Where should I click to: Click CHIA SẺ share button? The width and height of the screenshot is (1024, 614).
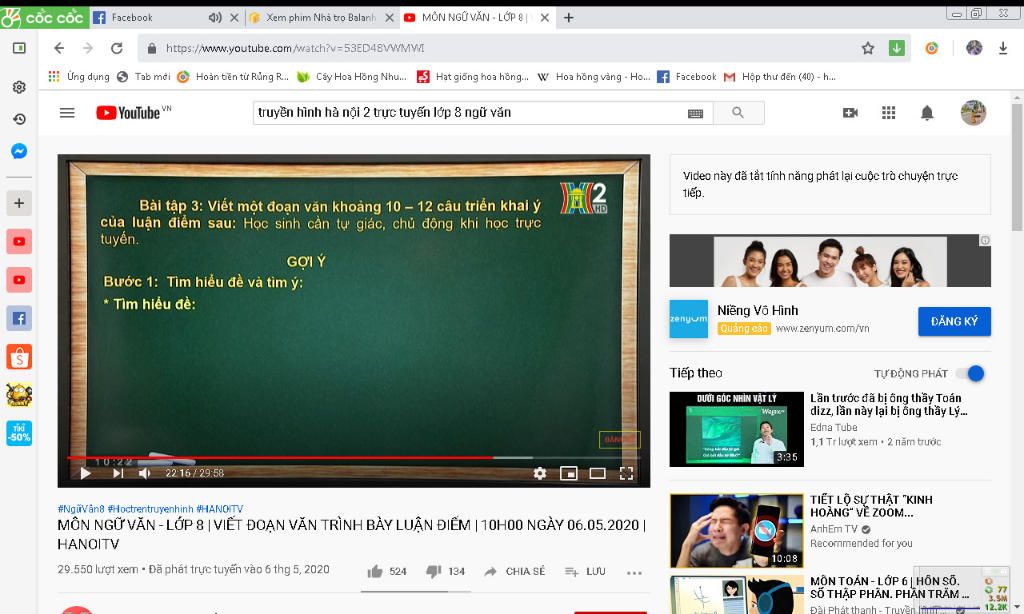pos(515,572)
